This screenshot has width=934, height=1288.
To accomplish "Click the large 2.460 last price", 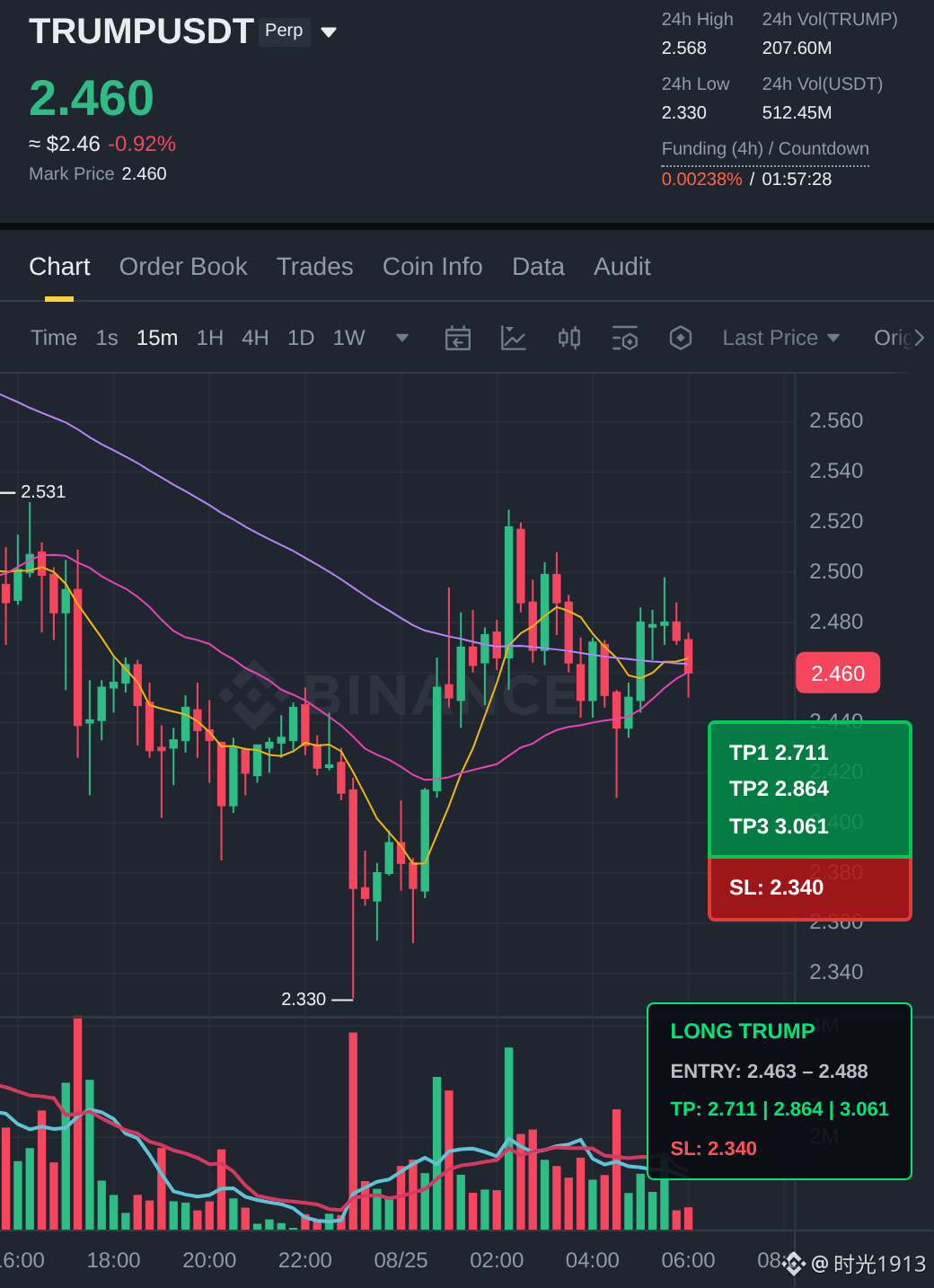I will point(92,98).
